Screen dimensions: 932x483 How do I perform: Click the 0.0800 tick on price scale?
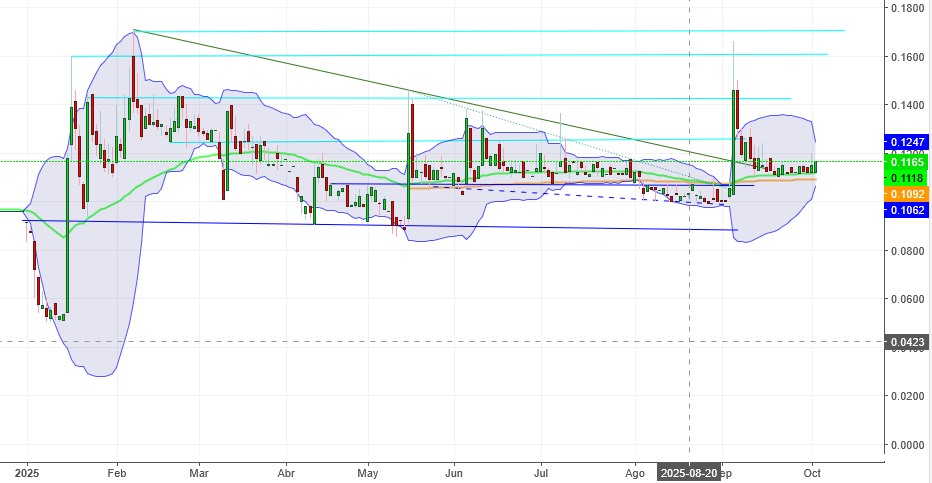(x=906, y=251)
